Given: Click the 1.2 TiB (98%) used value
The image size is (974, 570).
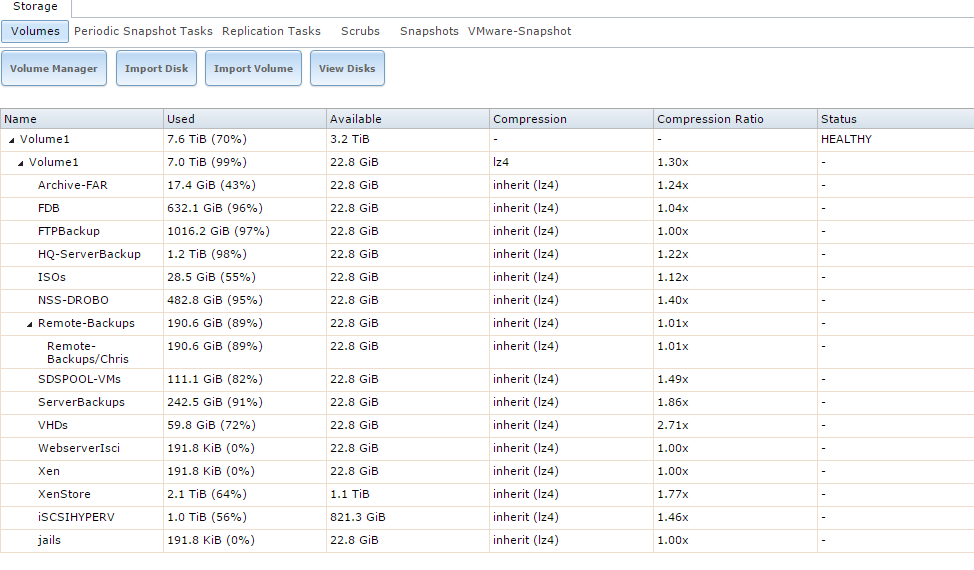Looking at the screenshot, I should (x=207, y=254).
